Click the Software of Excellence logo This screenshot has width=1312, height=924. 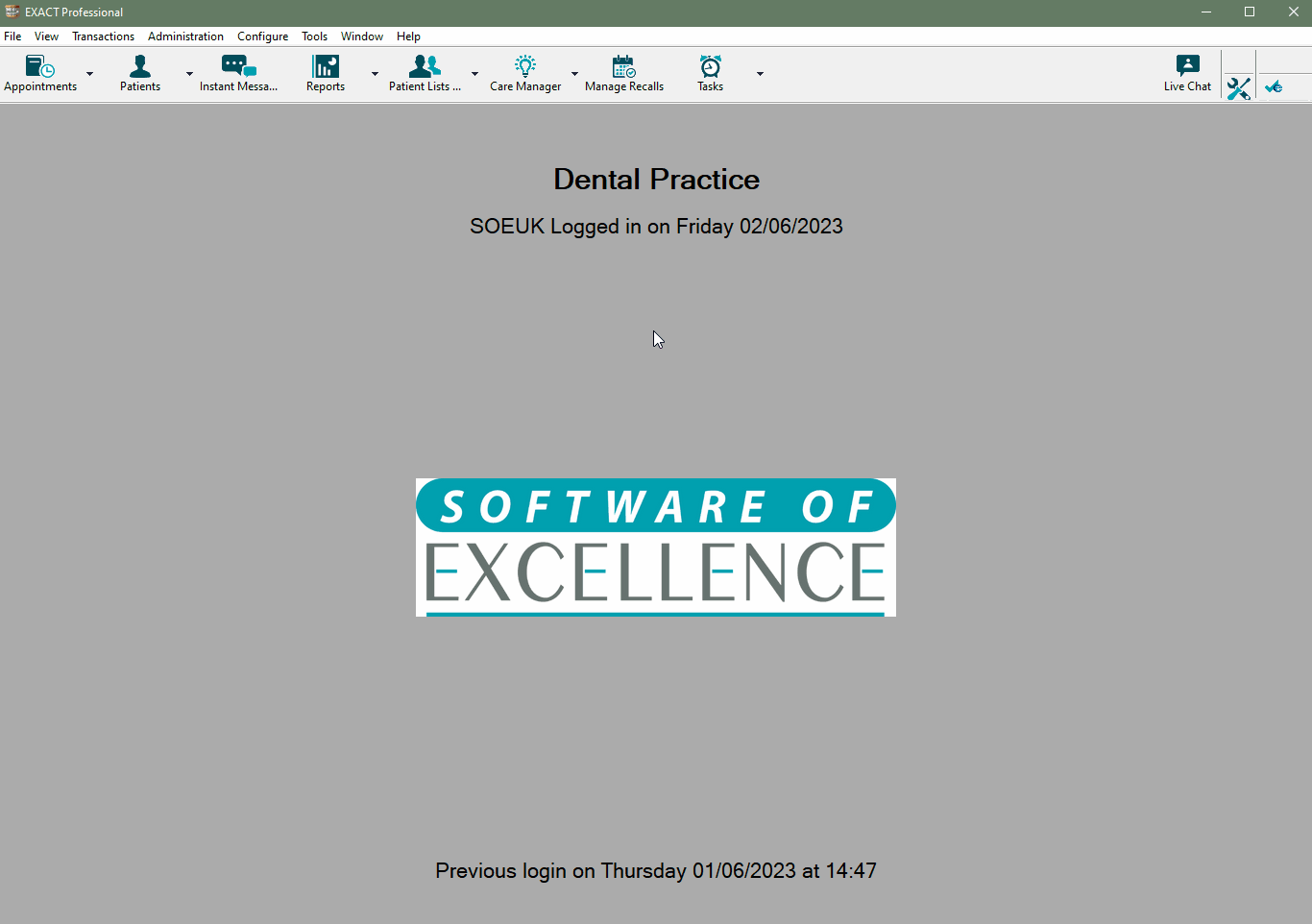(x=656, y=547)
